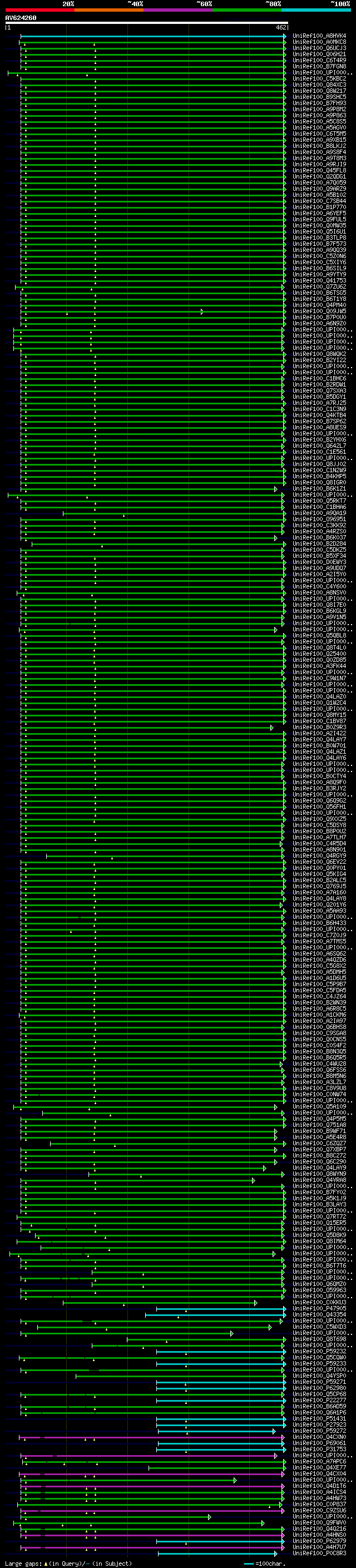This screenshot has width=356, height=1568.
Task: Open hit UniRef100_A0MKC8
Action: pyautogui.click(x=319, y=42)
